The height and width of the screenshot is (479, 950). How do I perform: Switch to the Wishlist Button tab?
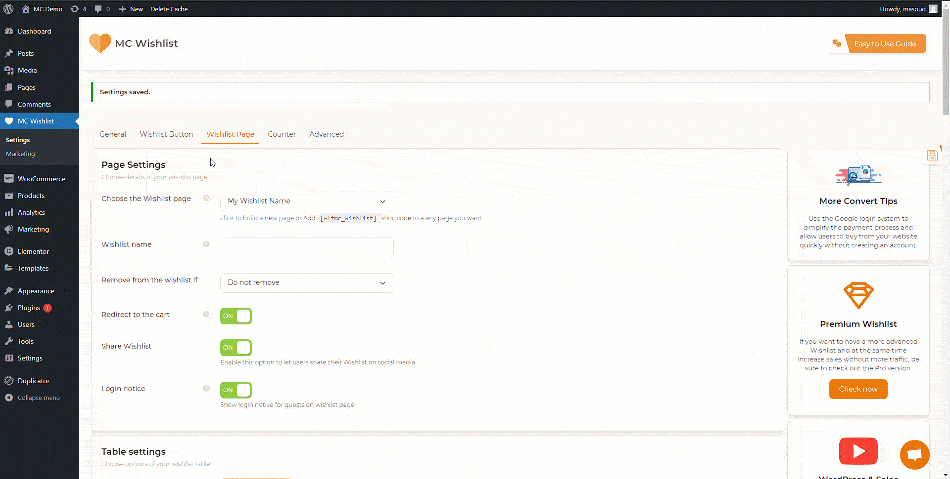tap(167, 134)
